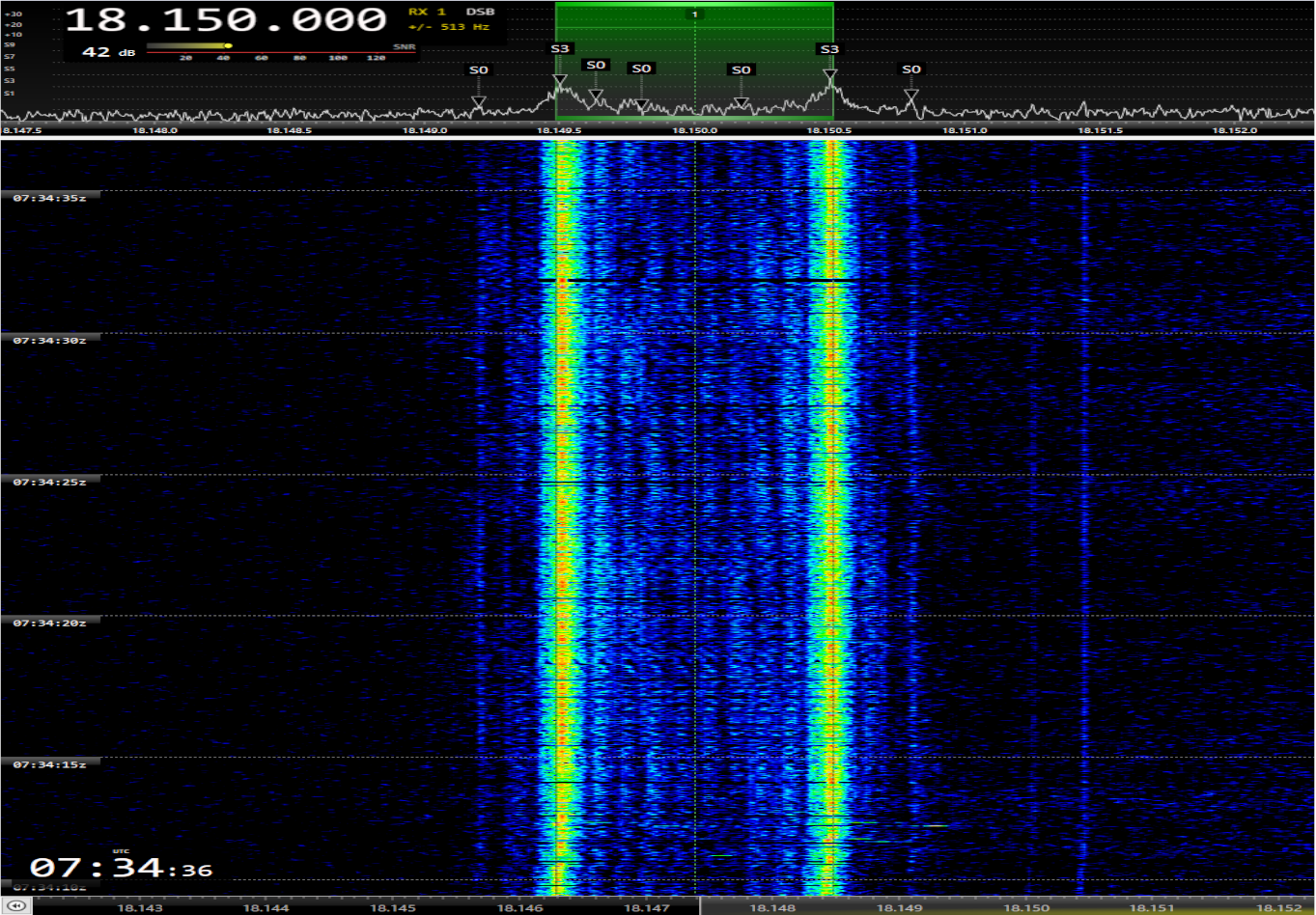Select the S0 marker just right of 18.150.0
Viewport: 1316px width, 915px height.
(741, 69)
